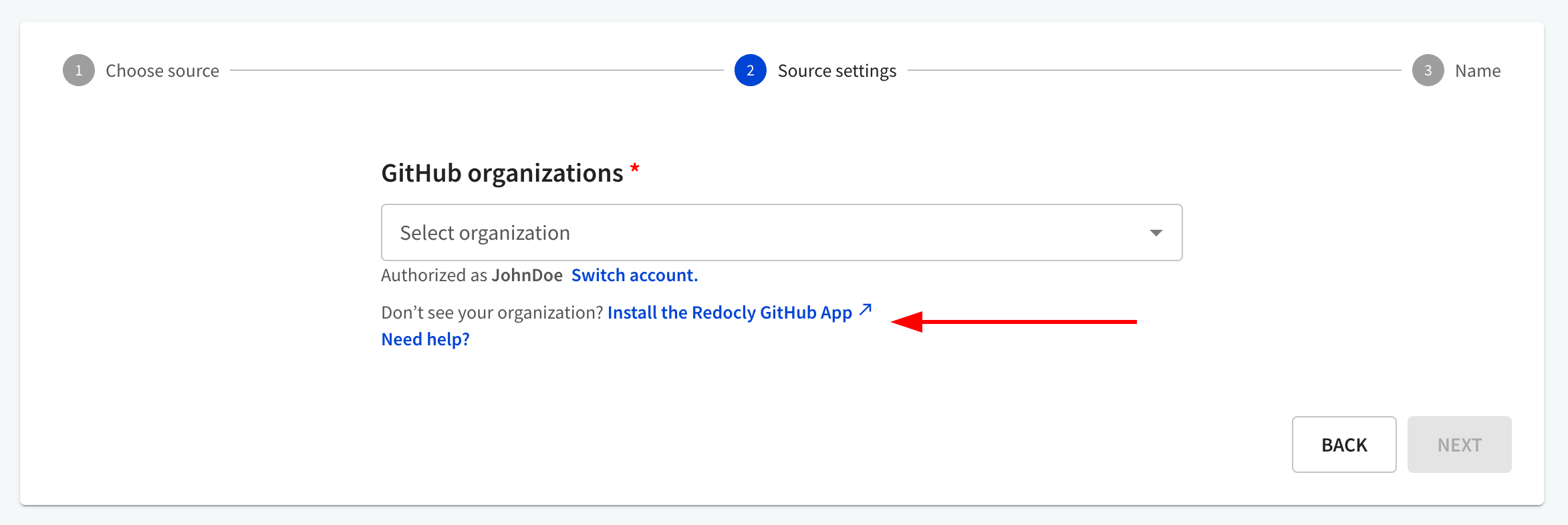Click the BACK button
This screenshot has width=1568, height=525.
[1344, 445]
